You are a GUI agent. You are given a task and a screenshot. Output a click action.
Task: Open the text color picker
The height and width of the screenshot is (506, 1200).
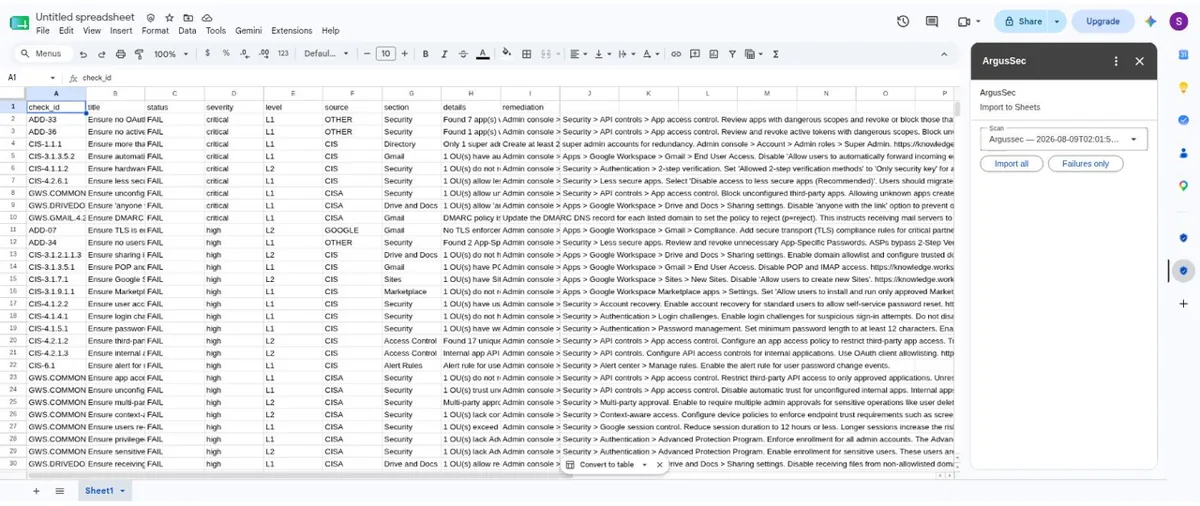pos(483,54)
